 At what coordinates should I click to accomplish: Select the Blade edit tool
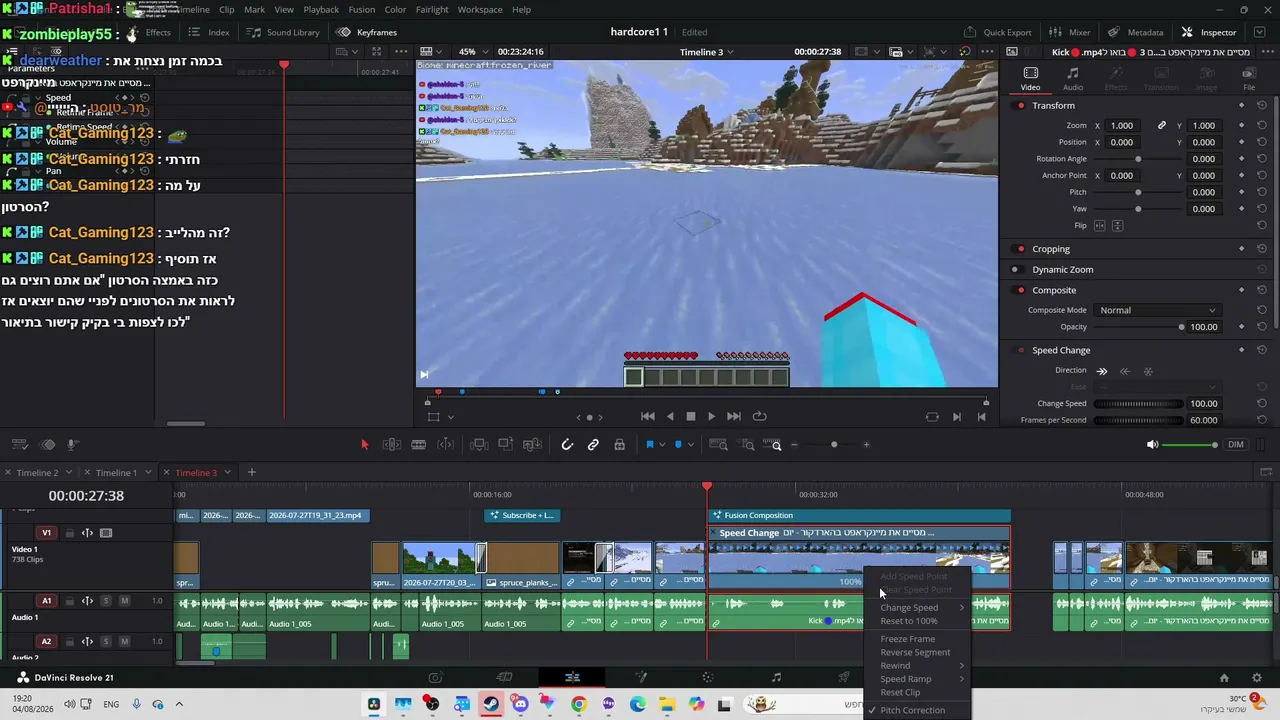pos(419,445)
